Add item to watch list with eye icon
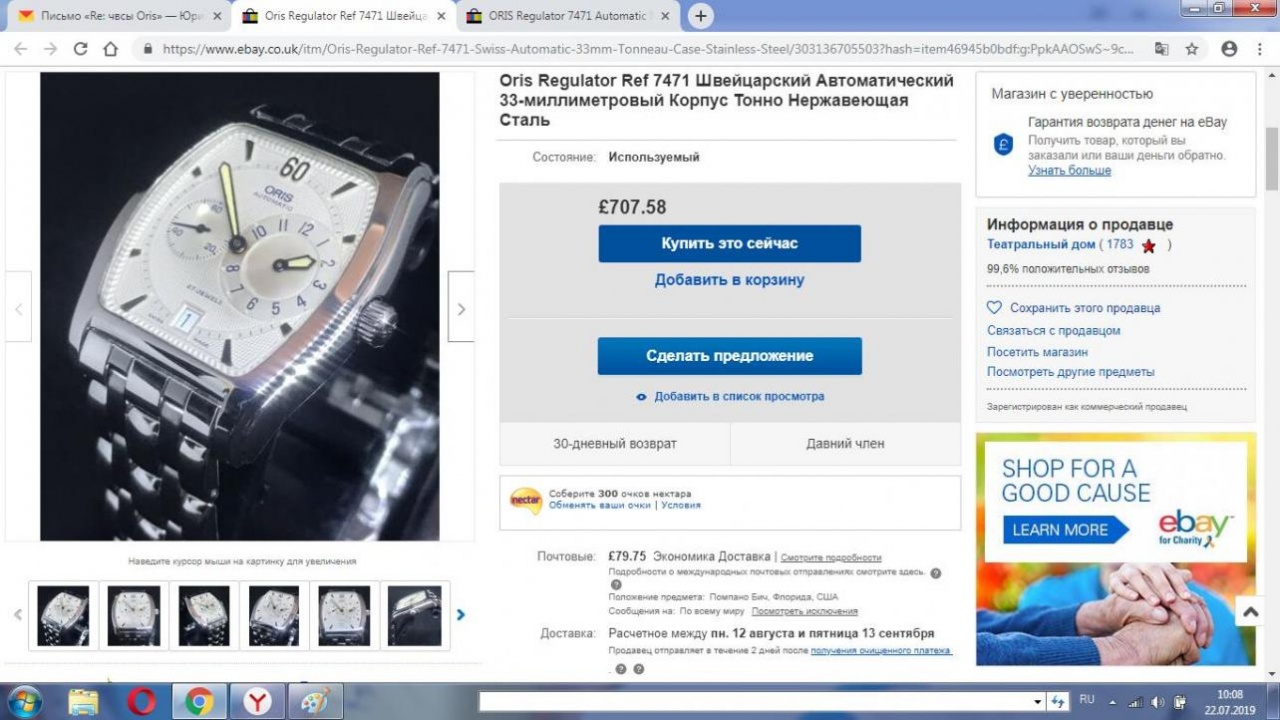 [x=641, y=397]
